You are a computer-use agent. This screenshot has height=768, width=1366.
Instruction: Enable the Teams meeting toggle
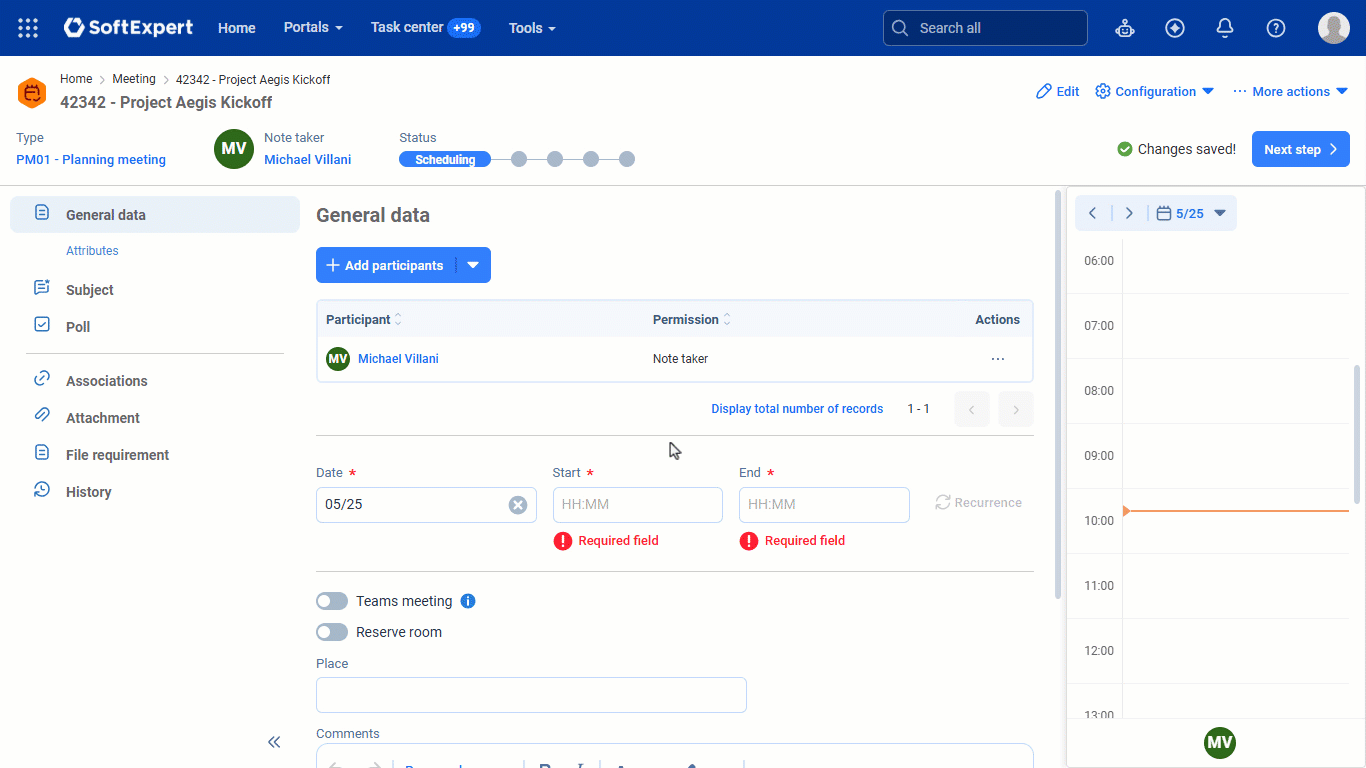pyautogui.click(x=332, y=601)
